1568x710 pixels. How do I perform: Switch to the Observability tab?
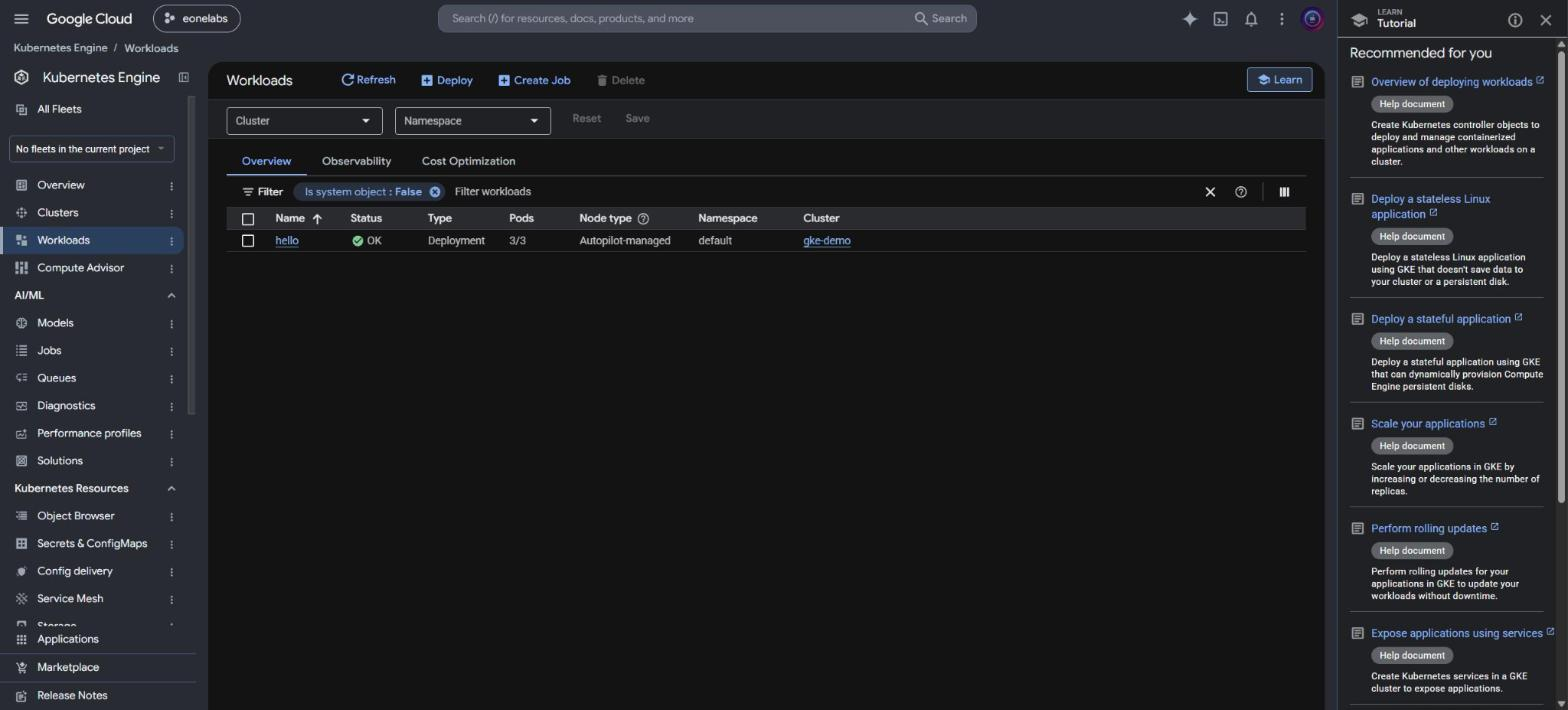point(356,161)
